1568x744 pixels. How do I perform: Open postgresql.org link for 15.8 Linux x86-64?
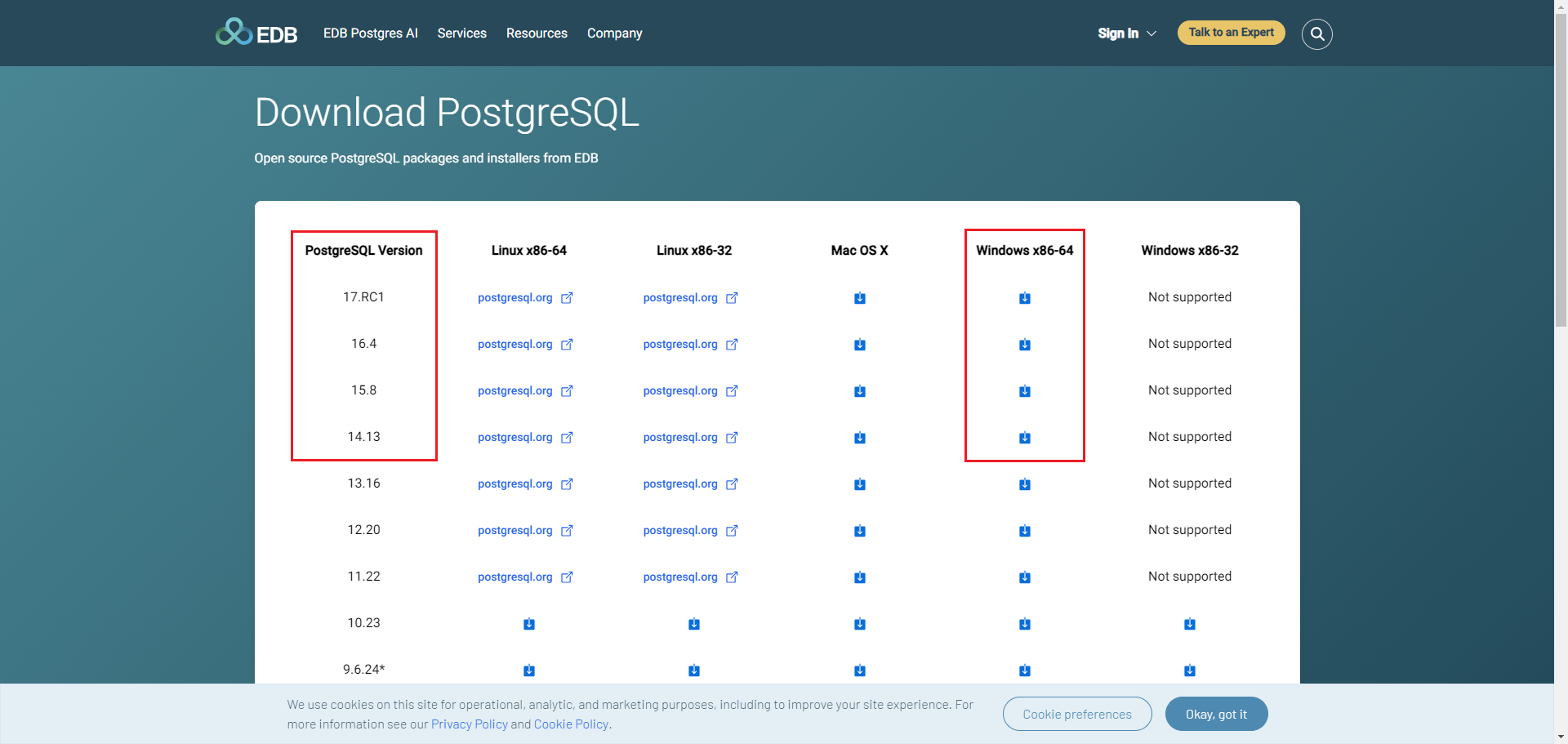click(x=525, y=391)
